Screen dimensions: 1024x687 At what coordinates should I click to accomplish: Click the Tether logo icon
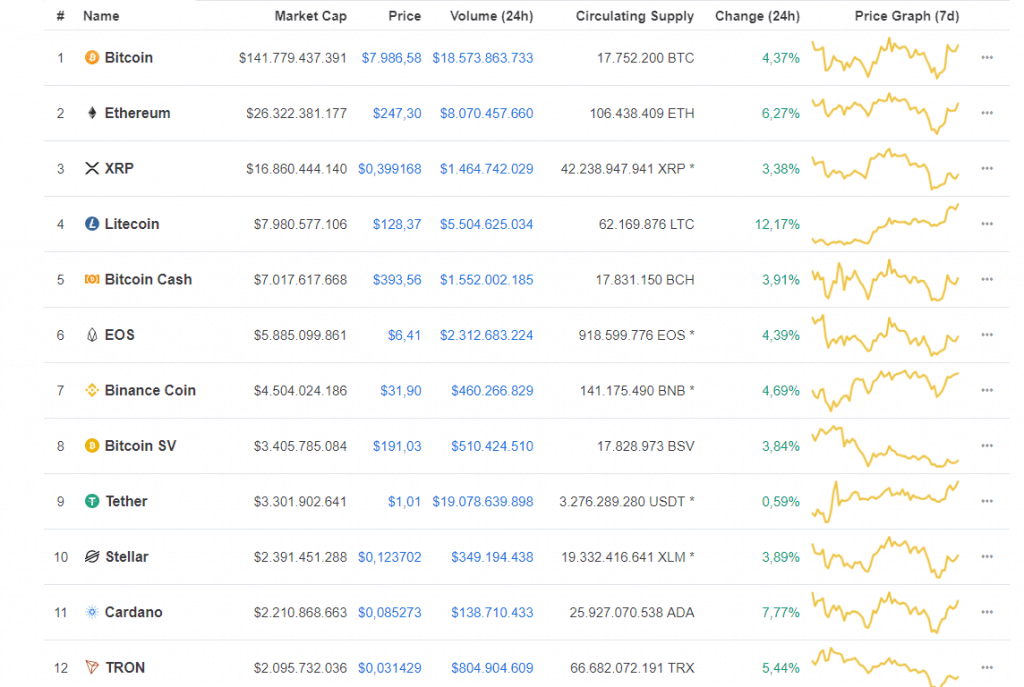click(92, 502)
